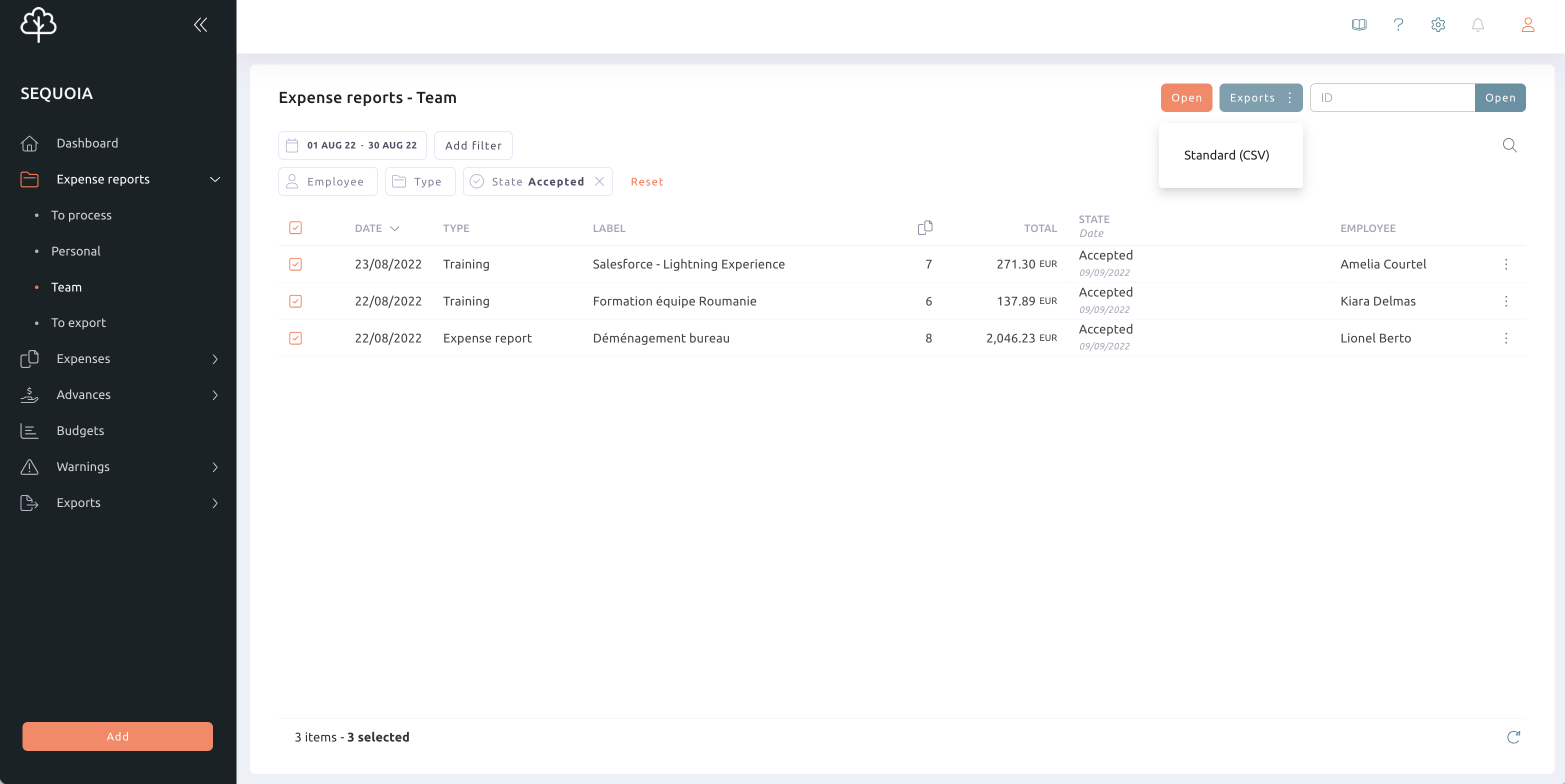Viewport: 1565px width, 784px height.
Task: Click the LABEL column header
Action: (x=608, y=228)
